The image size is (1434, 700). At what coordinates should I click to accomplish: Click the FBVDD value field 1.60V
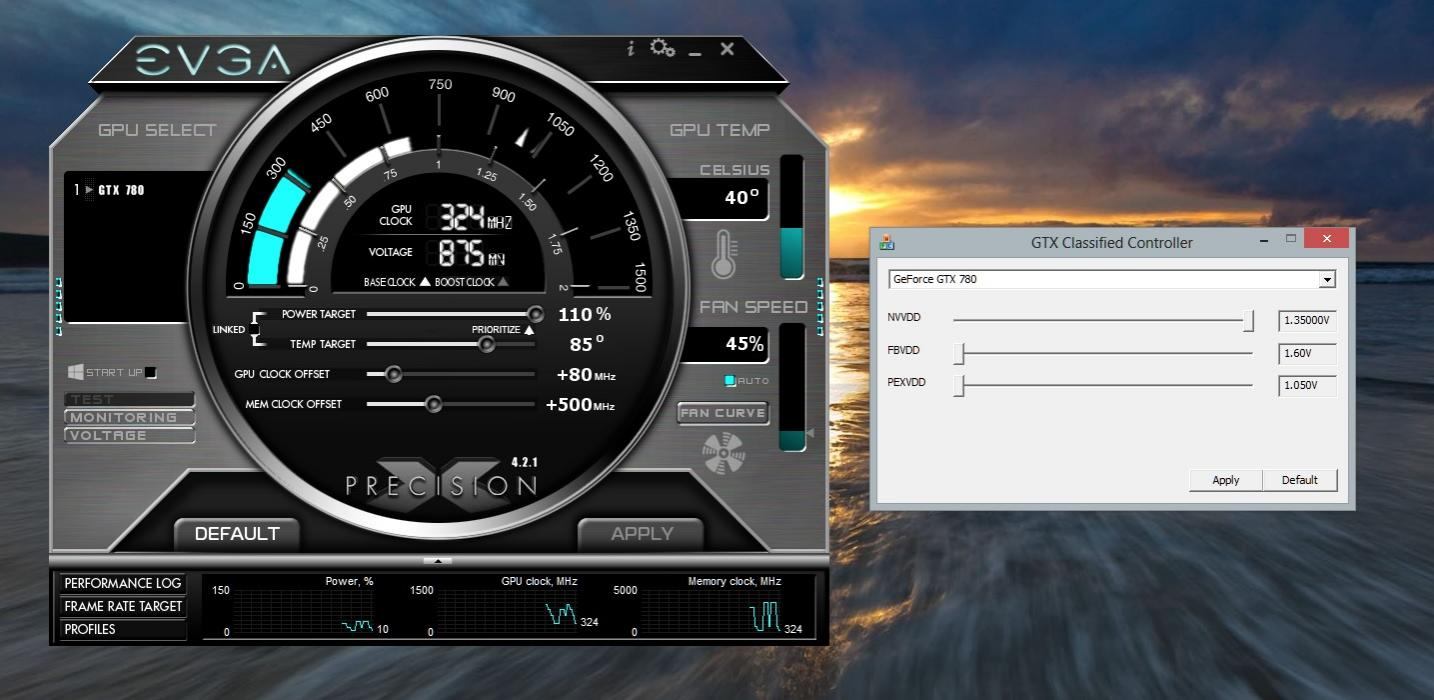1308,354
